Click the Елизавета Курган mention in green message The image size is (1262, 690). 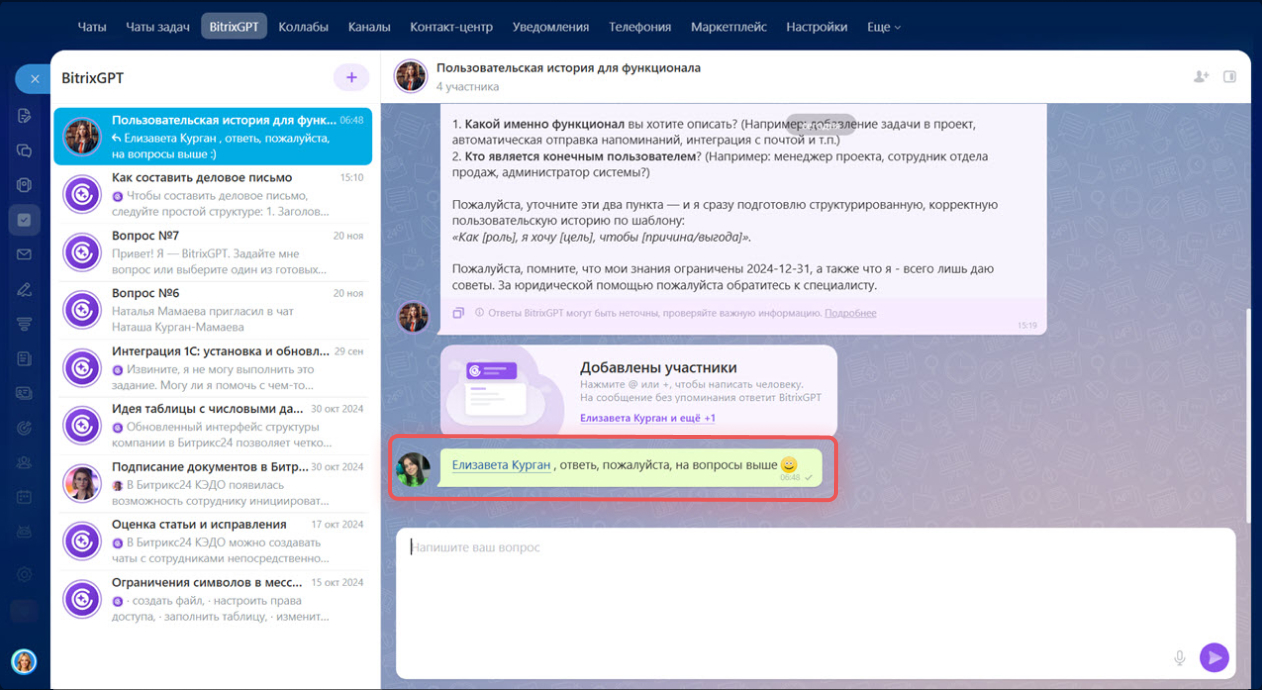pyautogui.click(x=501, y=465)
